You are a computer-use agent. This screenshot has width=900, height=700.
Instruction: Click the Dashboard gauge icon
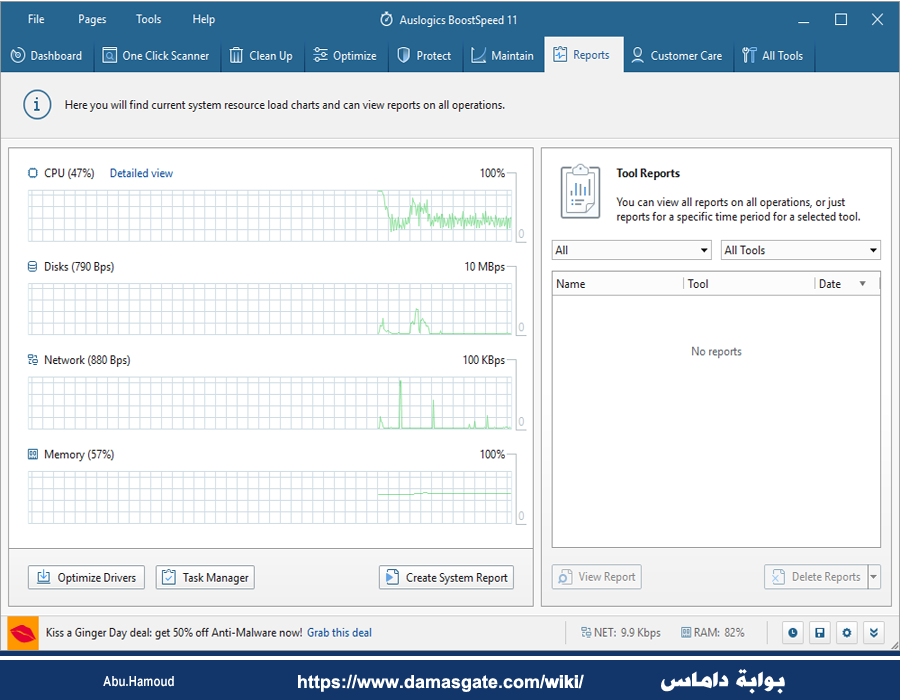tap(18, 55)
